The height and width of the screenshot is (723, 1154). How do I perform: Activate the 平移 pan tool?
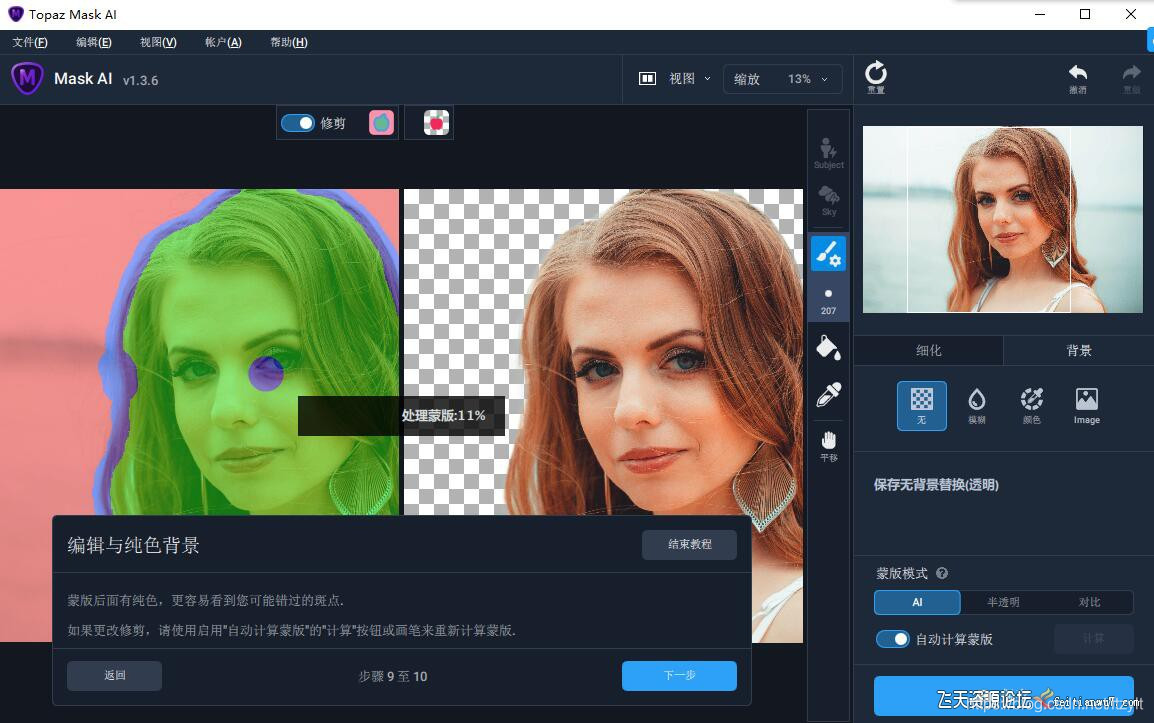click(x=828, y=444)
